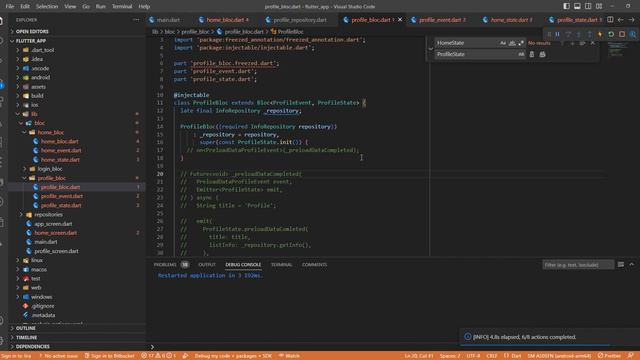Expand the OPEN EDITORS section

[x=77, y=31]
